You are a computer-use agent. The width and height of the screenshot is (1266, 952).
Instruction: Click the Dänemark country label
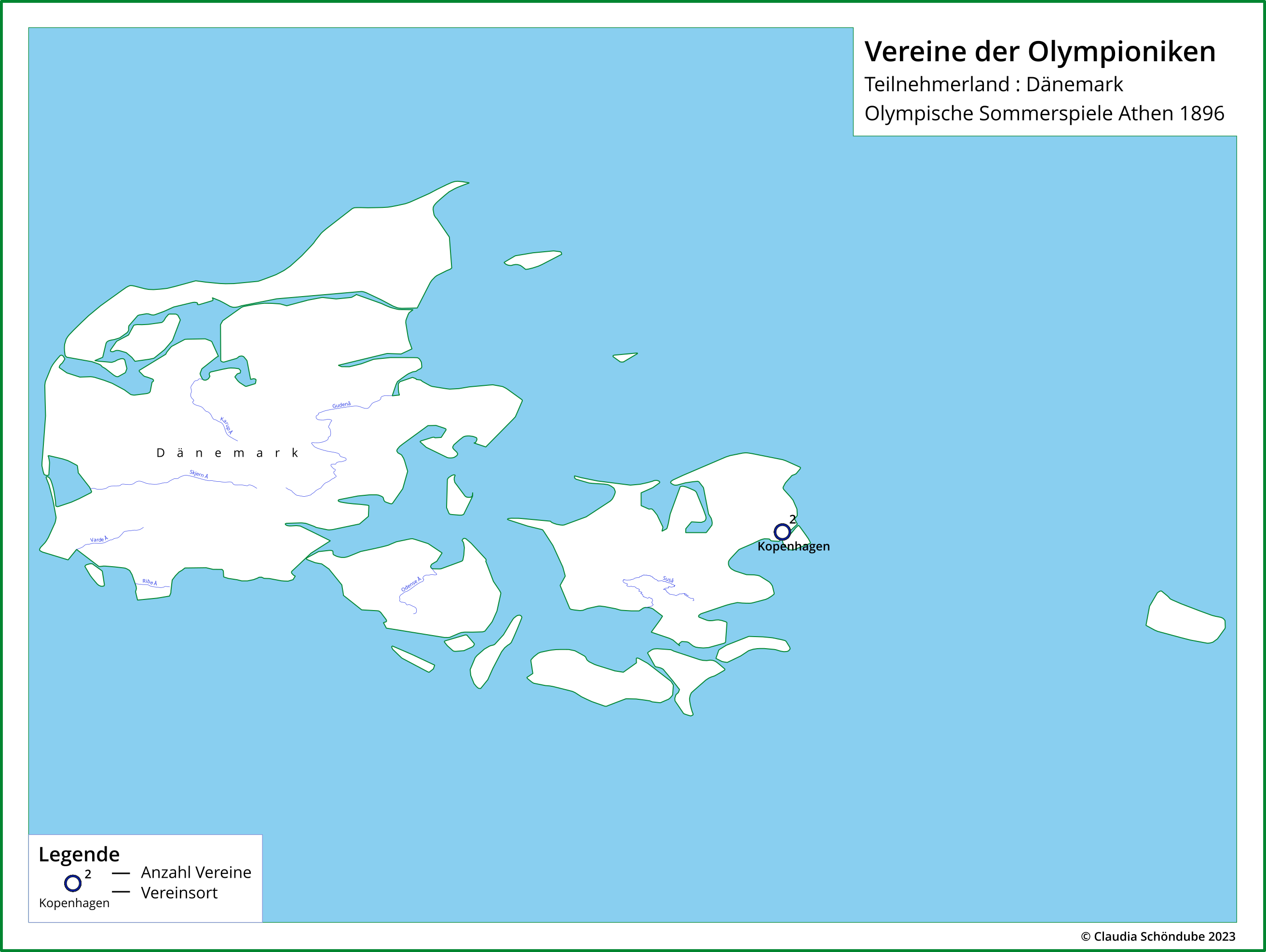228,453
